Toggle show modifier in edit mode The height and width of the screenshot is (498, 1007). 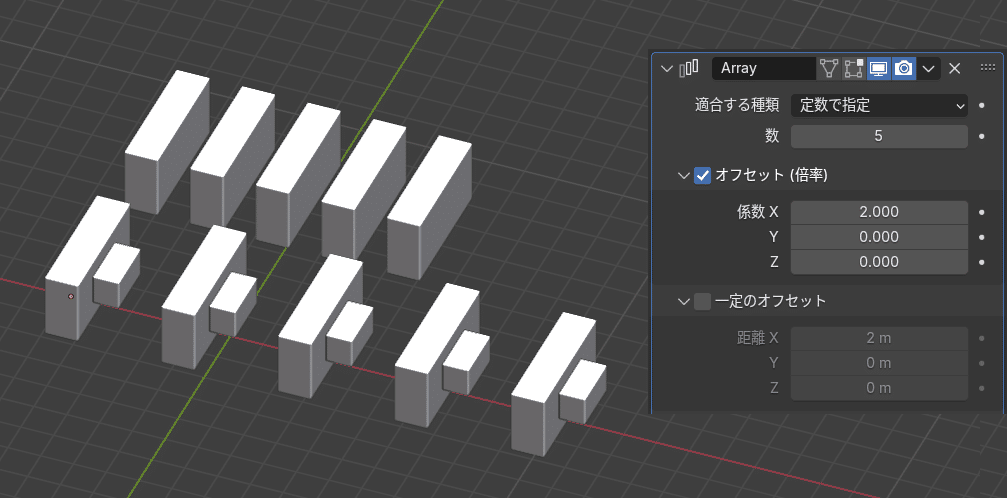click(854, 68)
